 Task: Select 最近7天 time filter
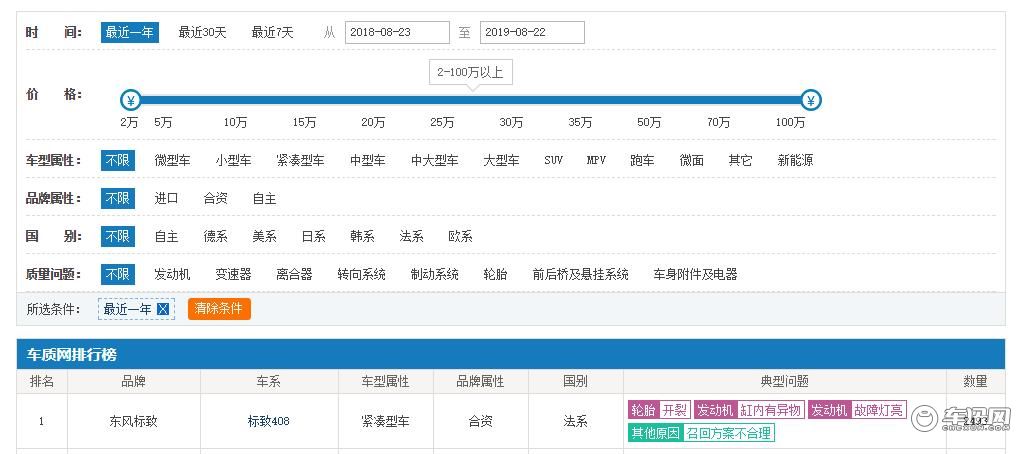272,32
